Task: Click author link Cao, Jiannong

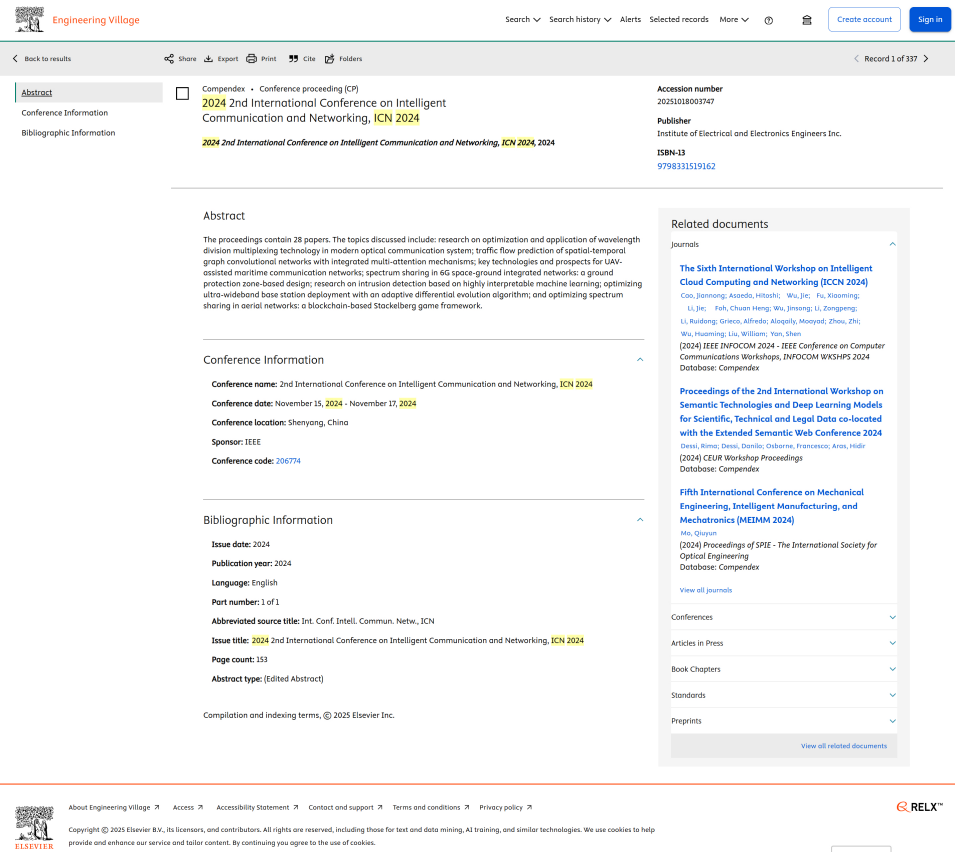Action: (x=703, y=295)
